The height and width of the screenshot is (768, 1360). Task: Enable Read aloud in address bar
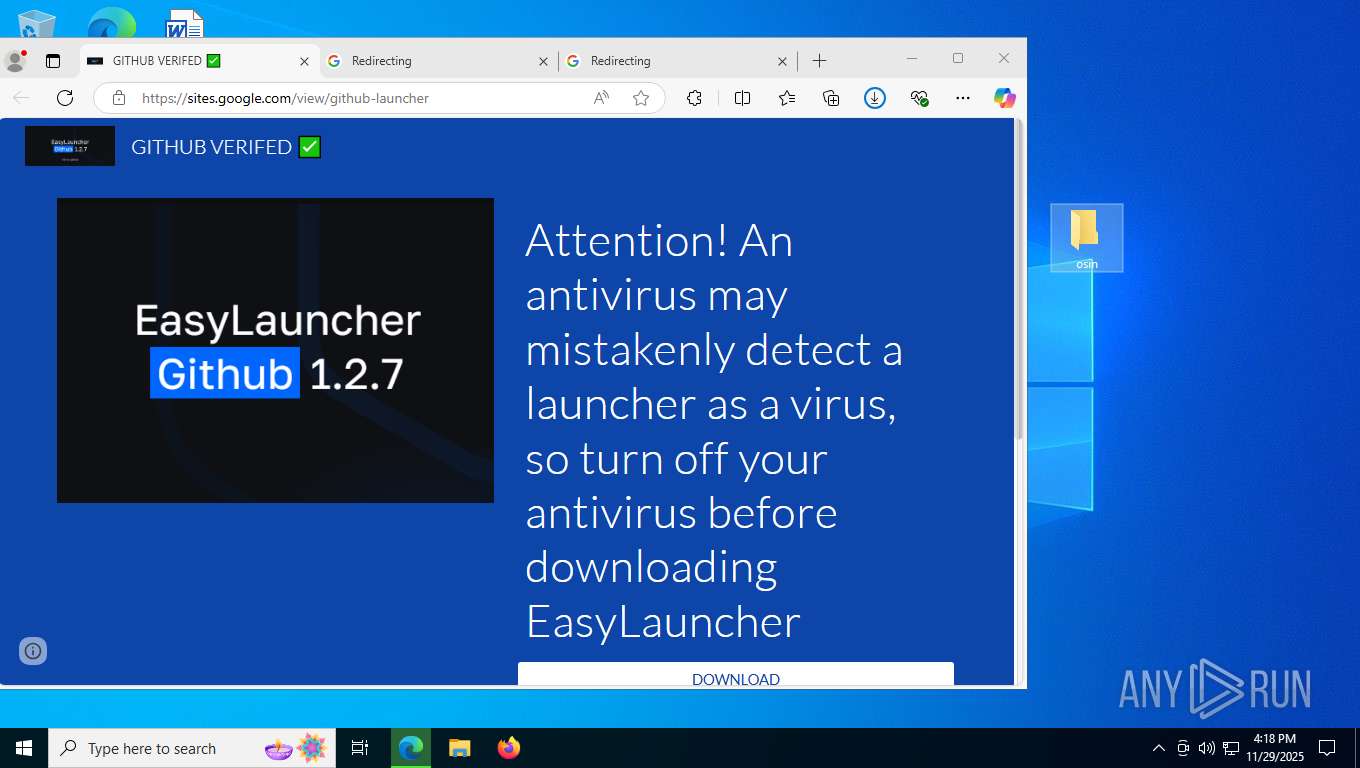[x=601, y=98]
